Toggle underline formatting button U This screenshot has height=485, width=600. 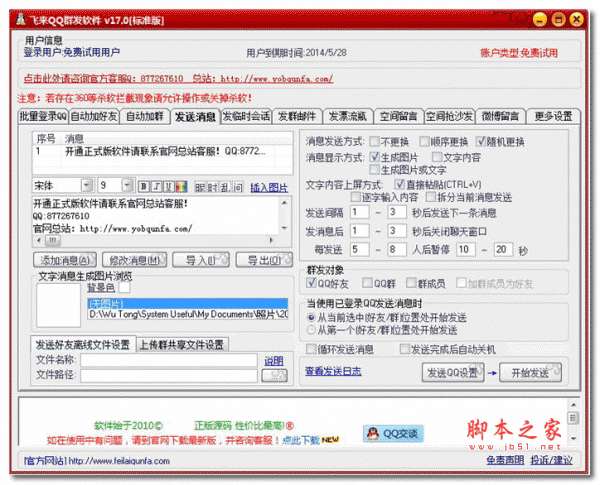point(169,186)
